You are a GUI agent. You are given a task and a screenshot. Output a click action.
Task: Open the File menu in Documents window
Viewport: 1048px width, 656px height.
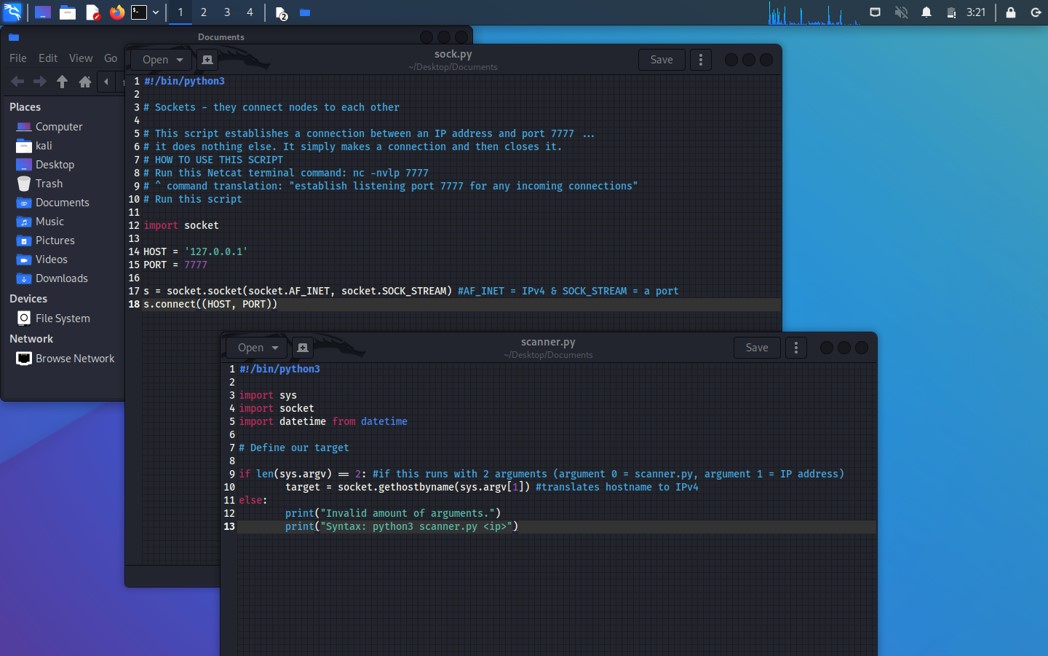18,58
